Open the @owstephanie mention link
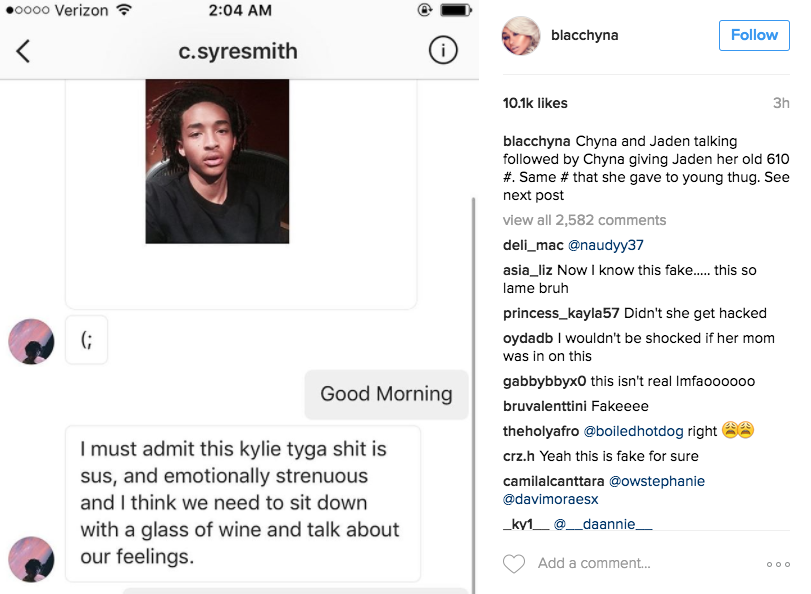This screenshot has height=594, width=811. point(657,481)
